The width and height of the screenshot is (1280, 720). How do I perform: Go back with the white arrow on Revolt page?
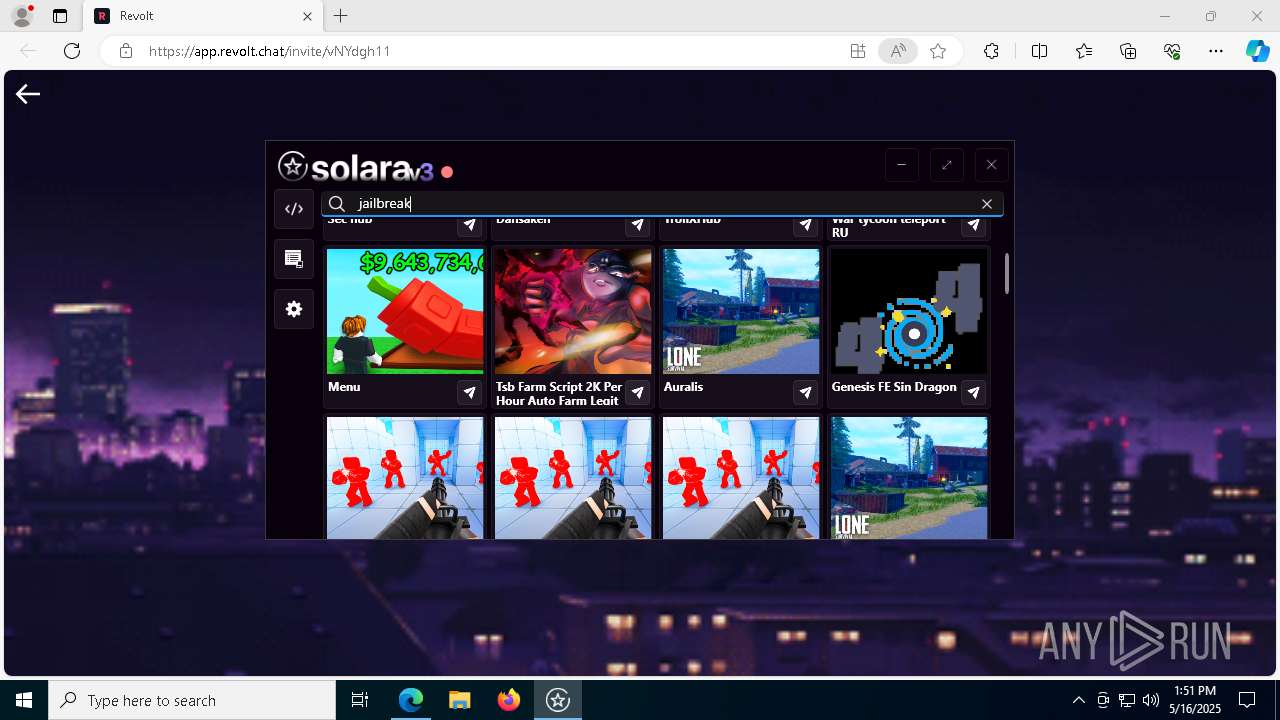(28, 94)
